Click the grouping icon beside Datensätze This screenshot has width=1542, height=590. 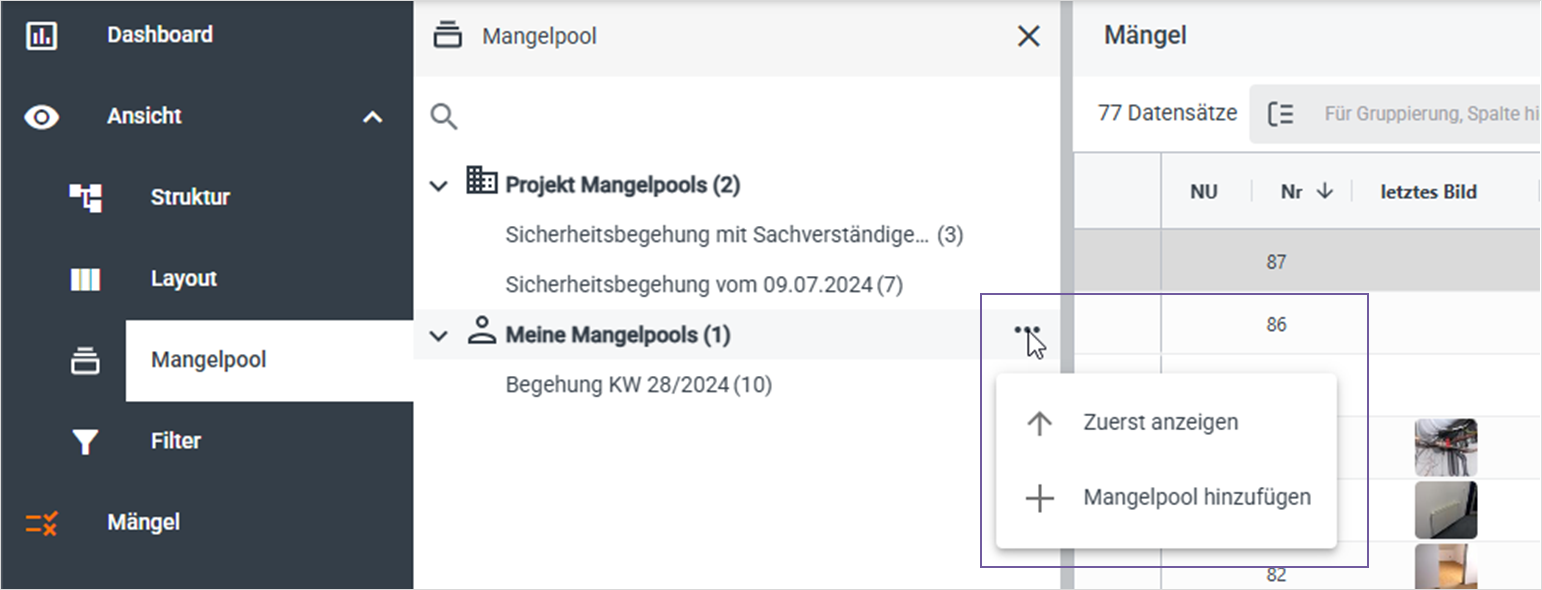(1281, 114)
